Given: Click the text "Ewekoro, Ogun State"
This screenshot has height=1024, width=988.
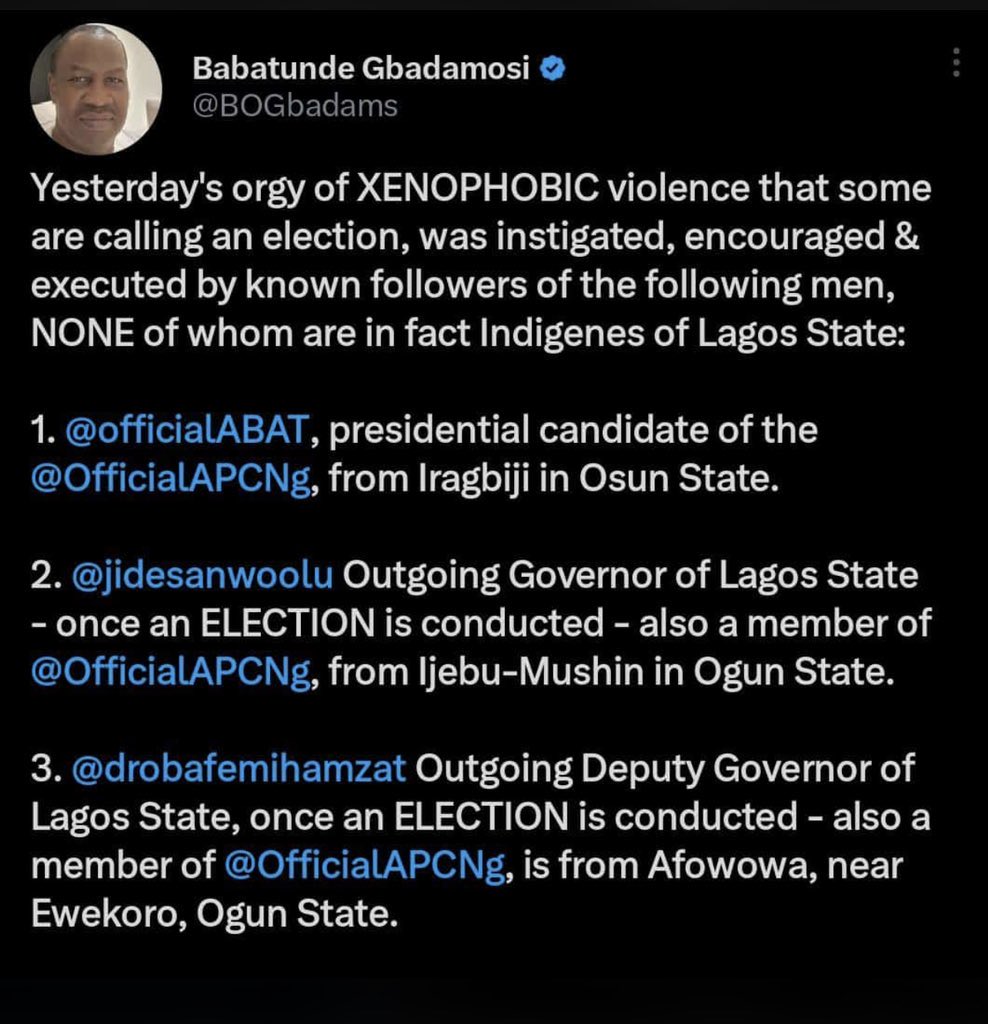Looking at the screenshot, I should tap(213, 914).
